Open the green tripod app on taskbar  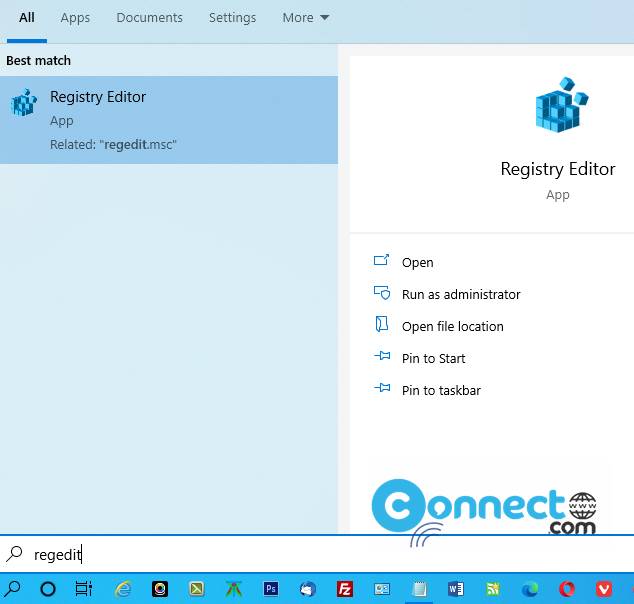click(234, 589)
